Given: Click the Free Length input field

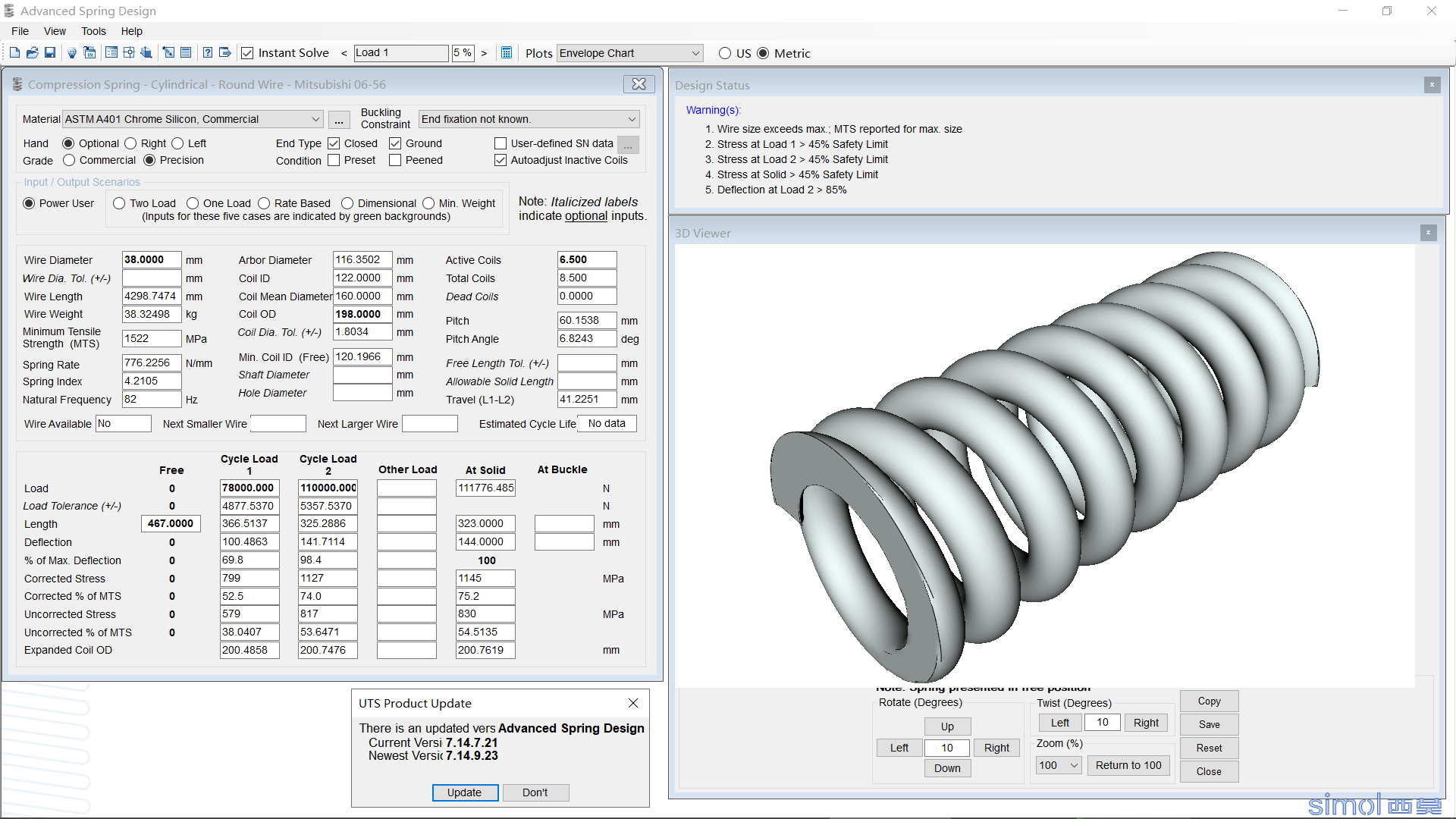Looking at the screenshot, I should [x=171, y=523].
